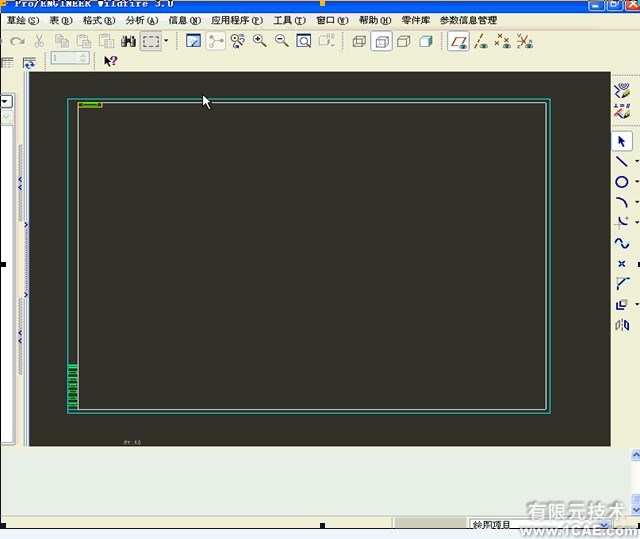640x539 pixels.
Task: Click the sheet number stepper arrows
Action: click(x=83, y=58)
